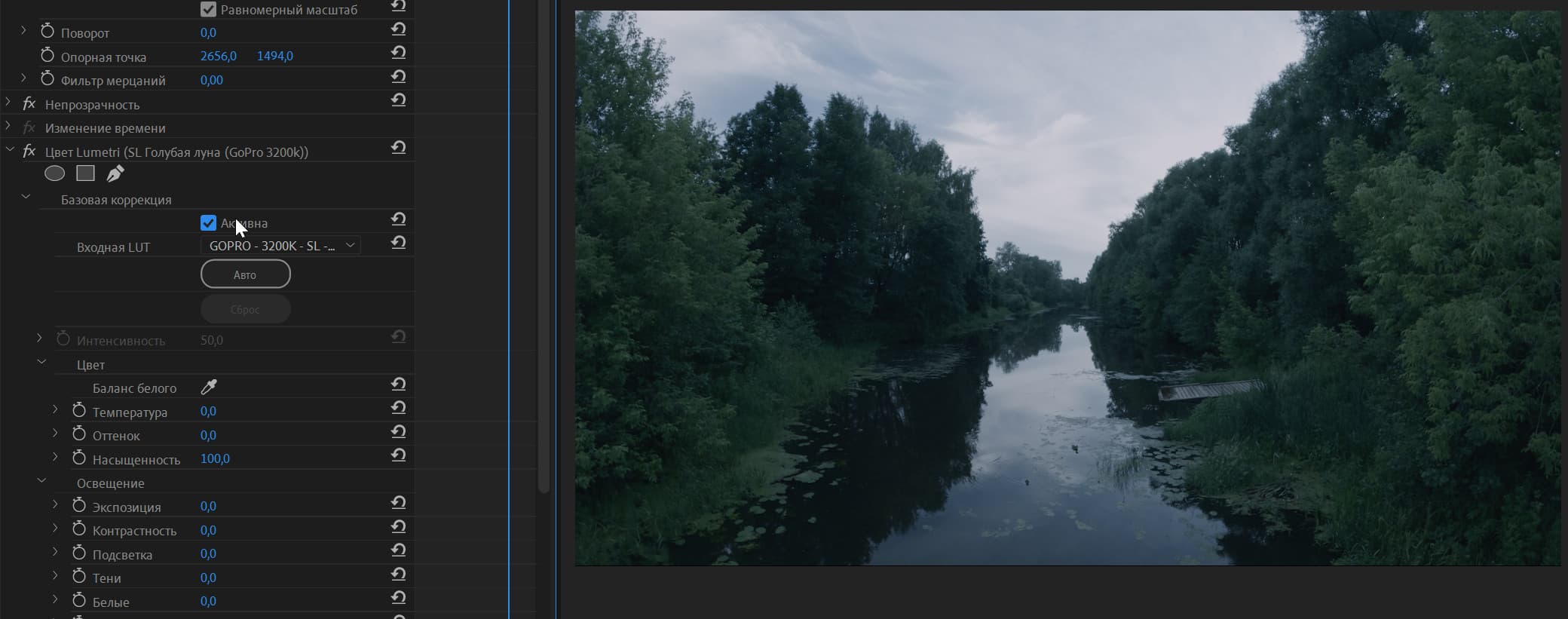Collapse the Цвет group
Viewport: 1568px width, 619px height.
click(x=42, y=362)
